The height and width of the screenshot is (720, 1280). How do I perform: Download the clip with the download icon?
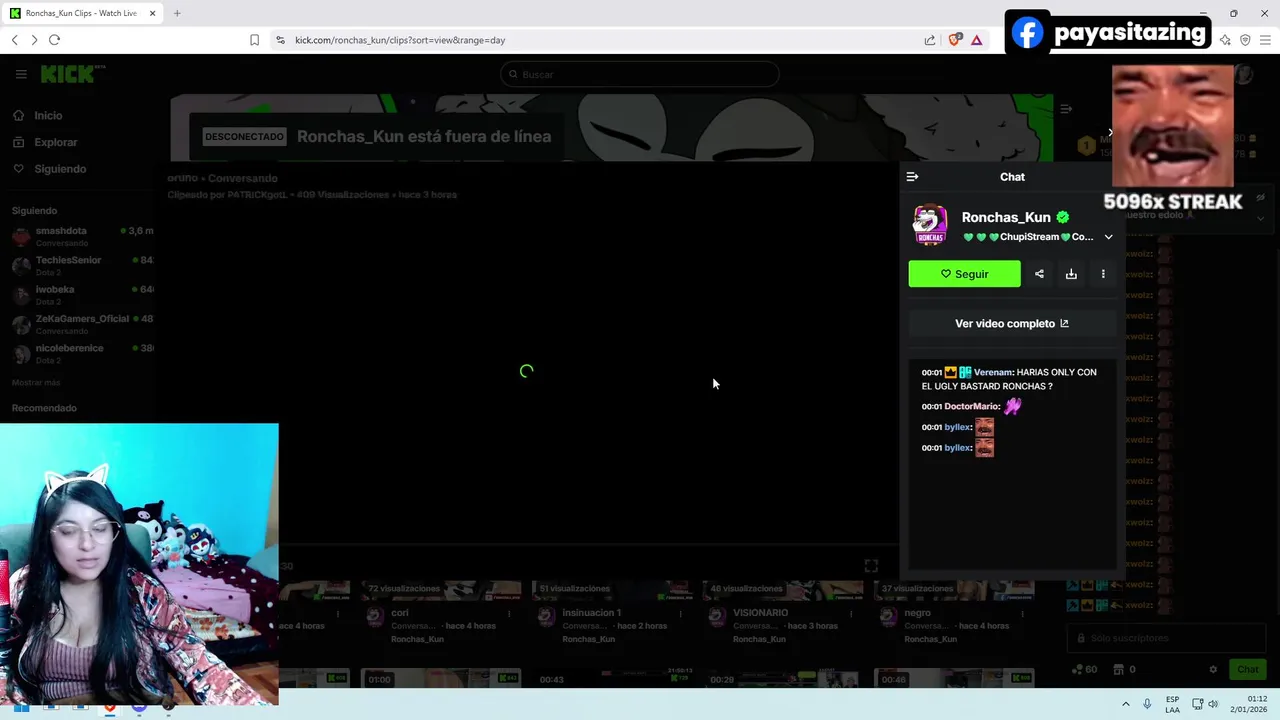tap(1071, 274)
